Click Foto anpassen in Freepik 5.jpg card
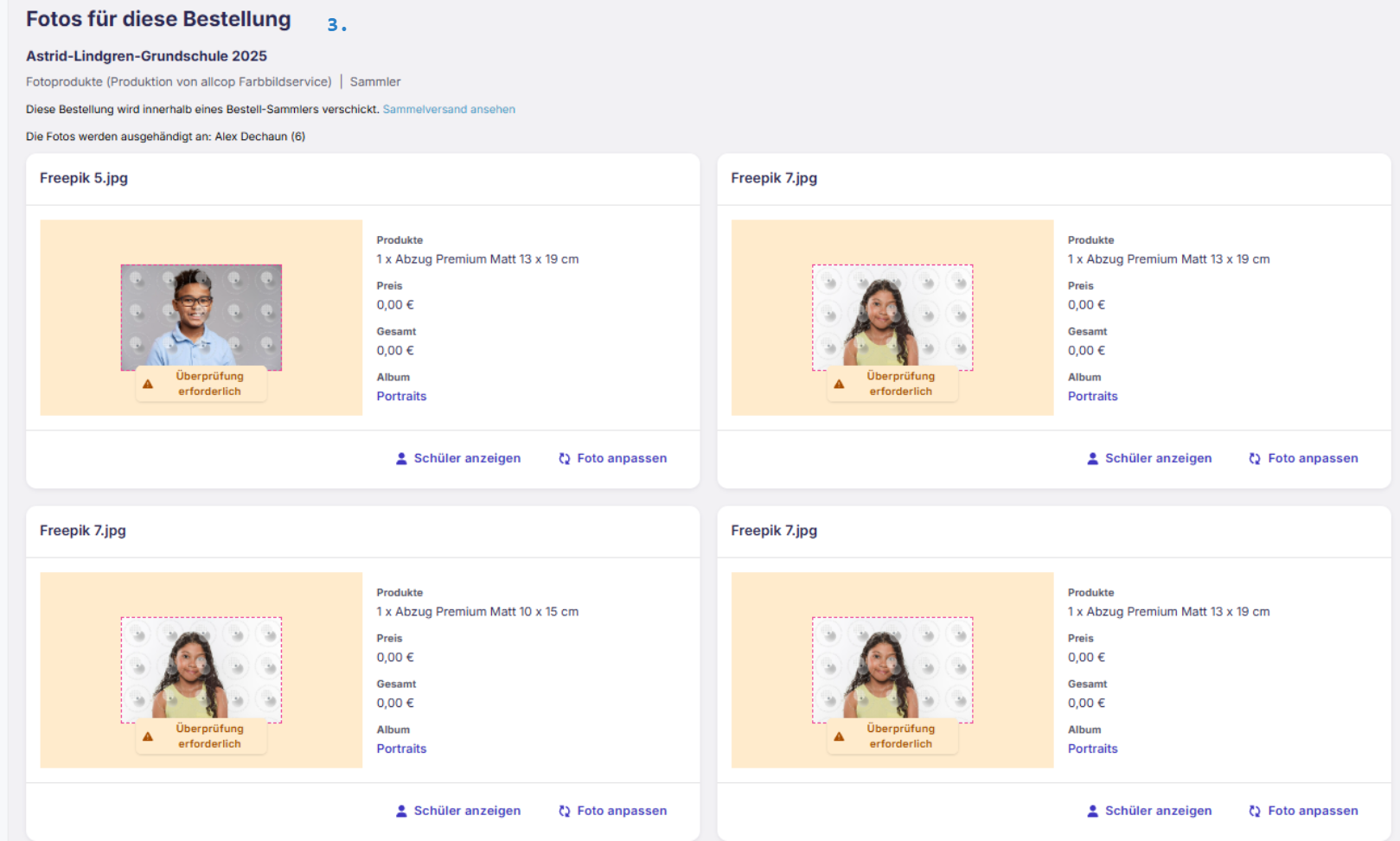Screen dimensions: 1400x841 pos(613,458)
